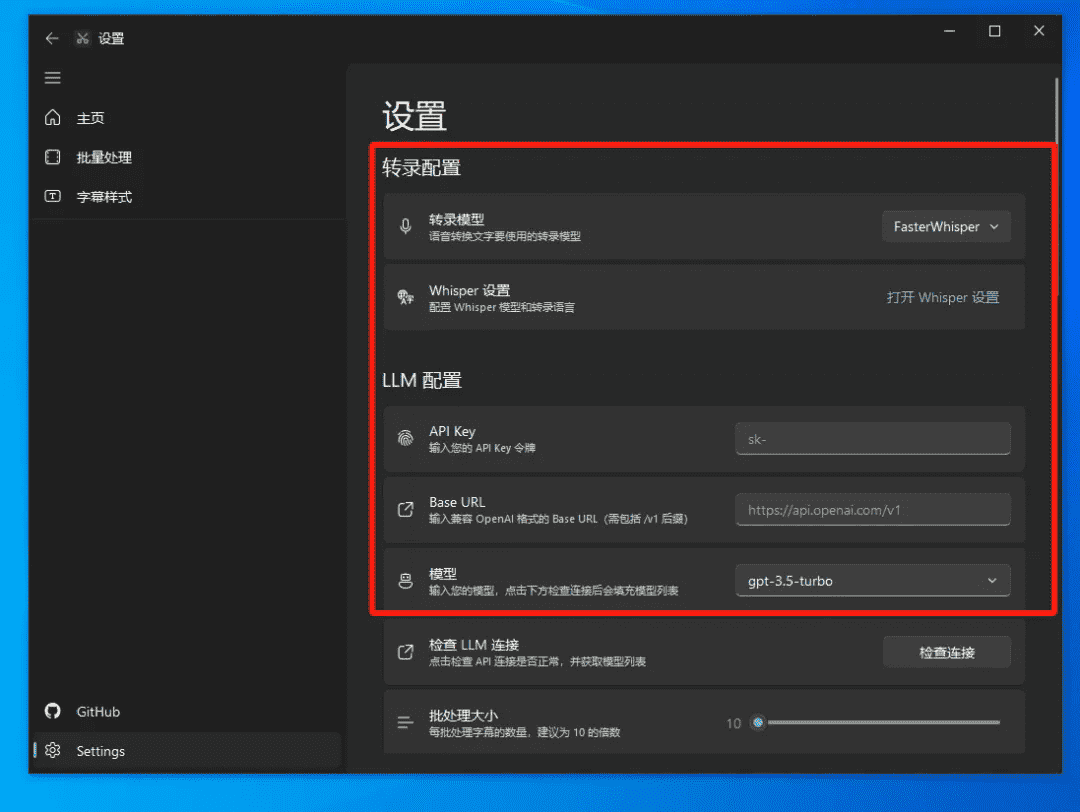Click the robot icon beside 模型

[x=405, y=581]
